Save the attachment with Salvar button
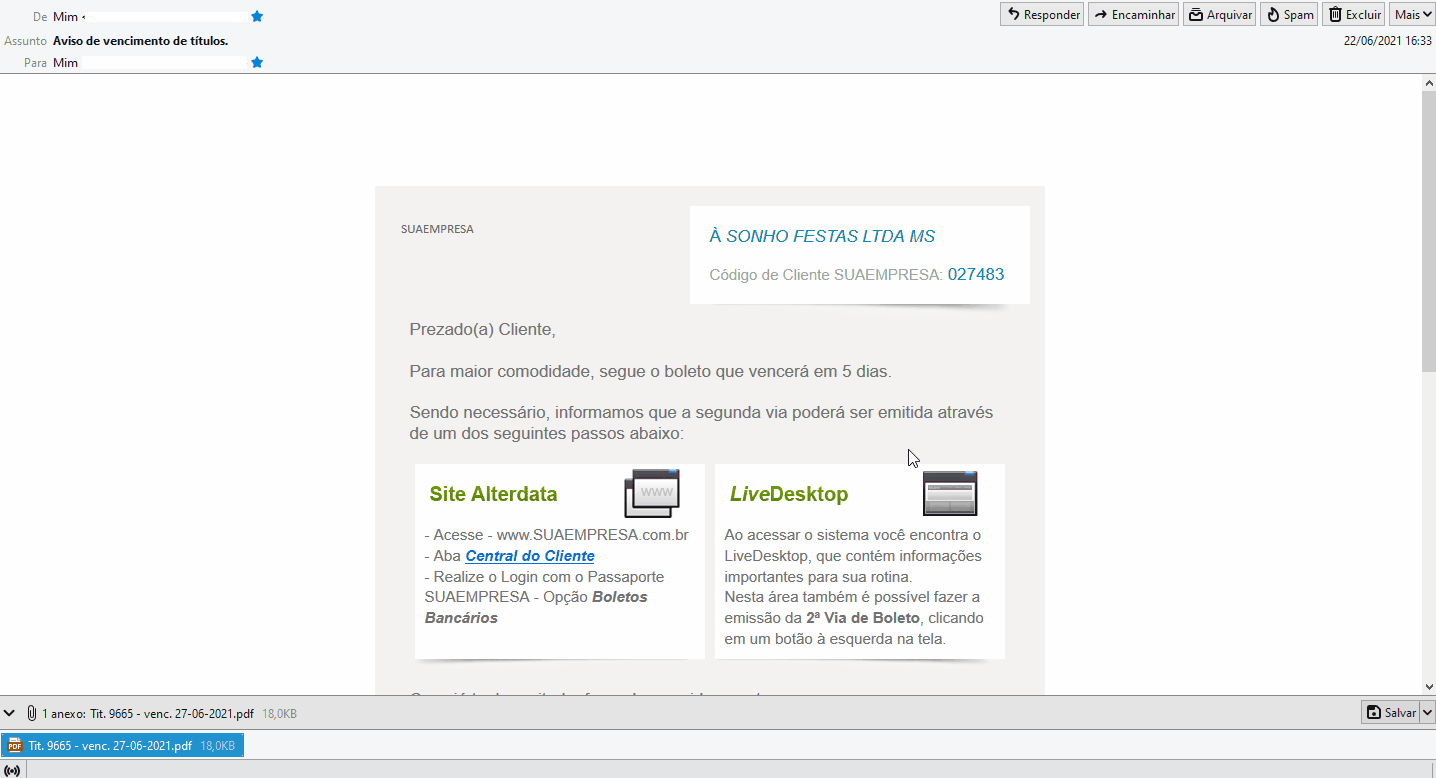The height and width of the screenshot is (778, 1436). tap(1391, 712)
